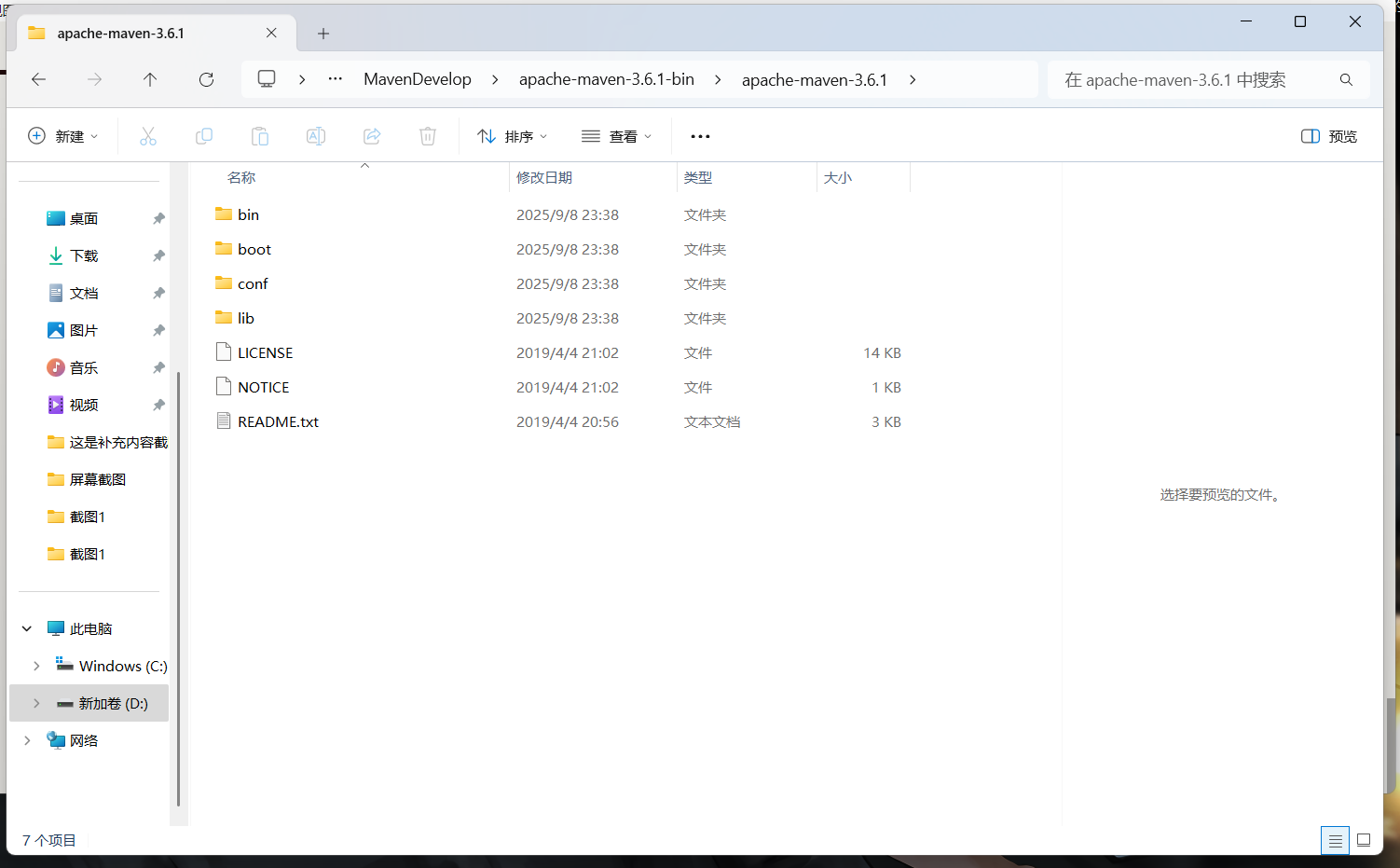Sort by Size (大小) column header
1400x868 pixels.
pos(863,177)
